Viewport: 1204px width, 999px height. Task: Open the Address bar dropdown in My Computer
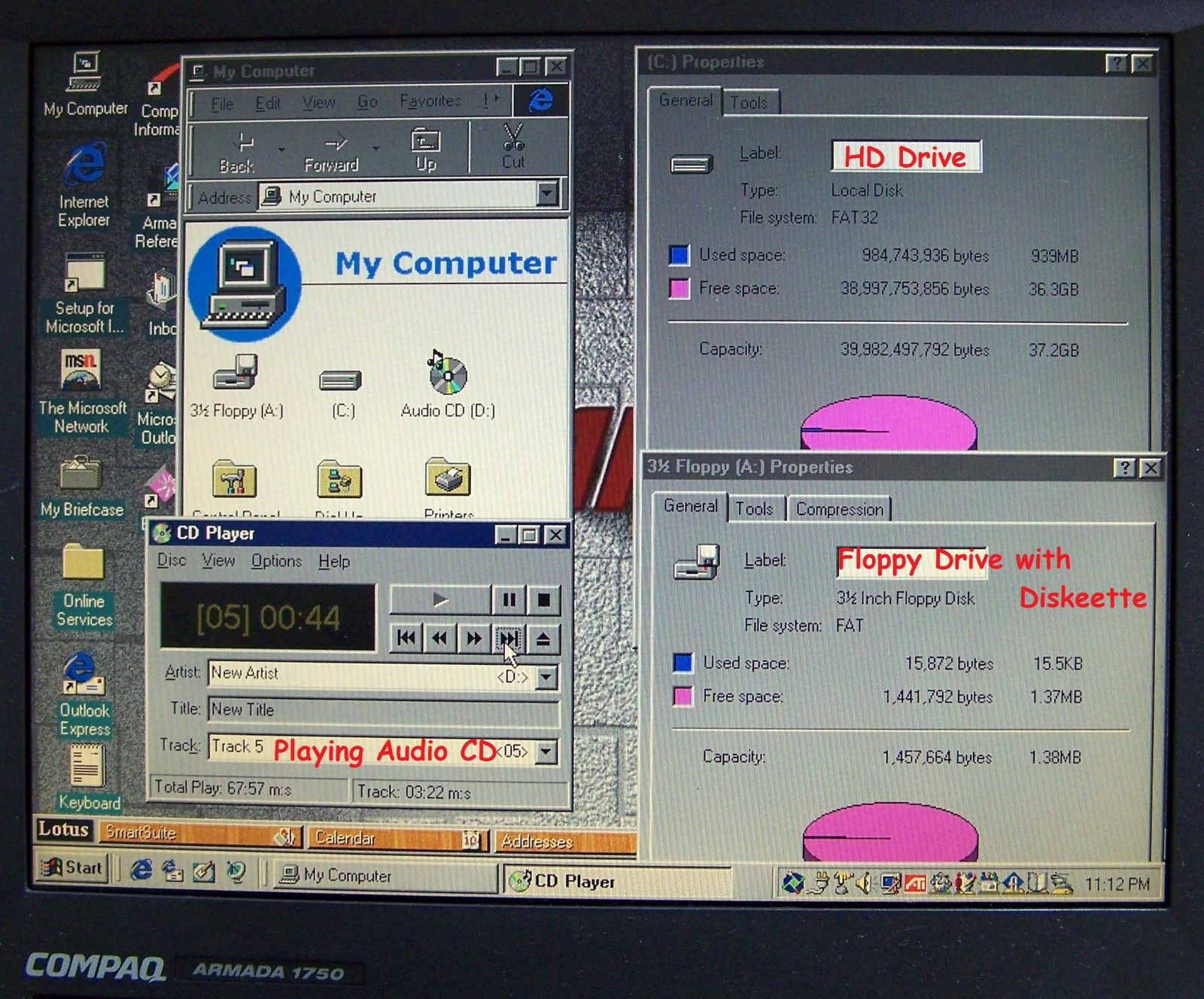pos(548,194)
